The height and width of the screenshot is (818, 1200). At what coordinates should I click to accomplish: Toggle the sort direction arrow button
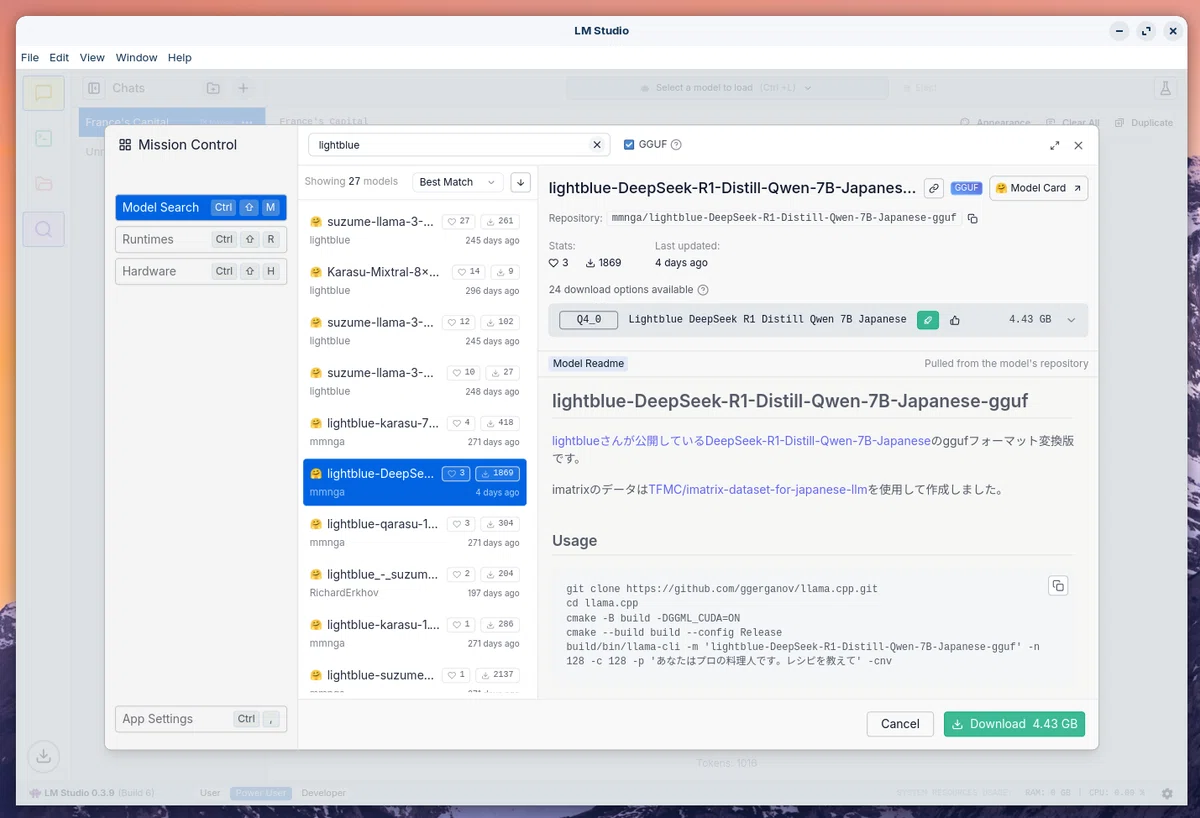click(520, 182)
